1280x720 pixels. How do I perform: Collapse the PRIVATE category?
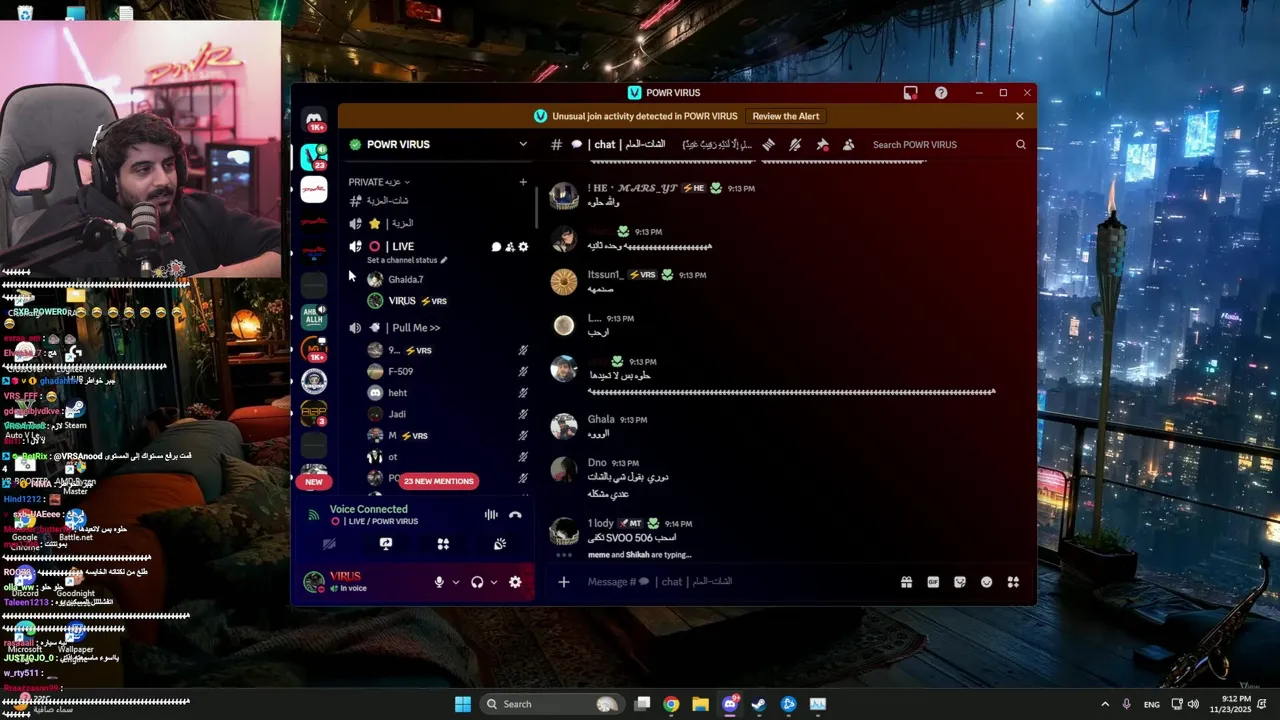[x=379, y=182]
